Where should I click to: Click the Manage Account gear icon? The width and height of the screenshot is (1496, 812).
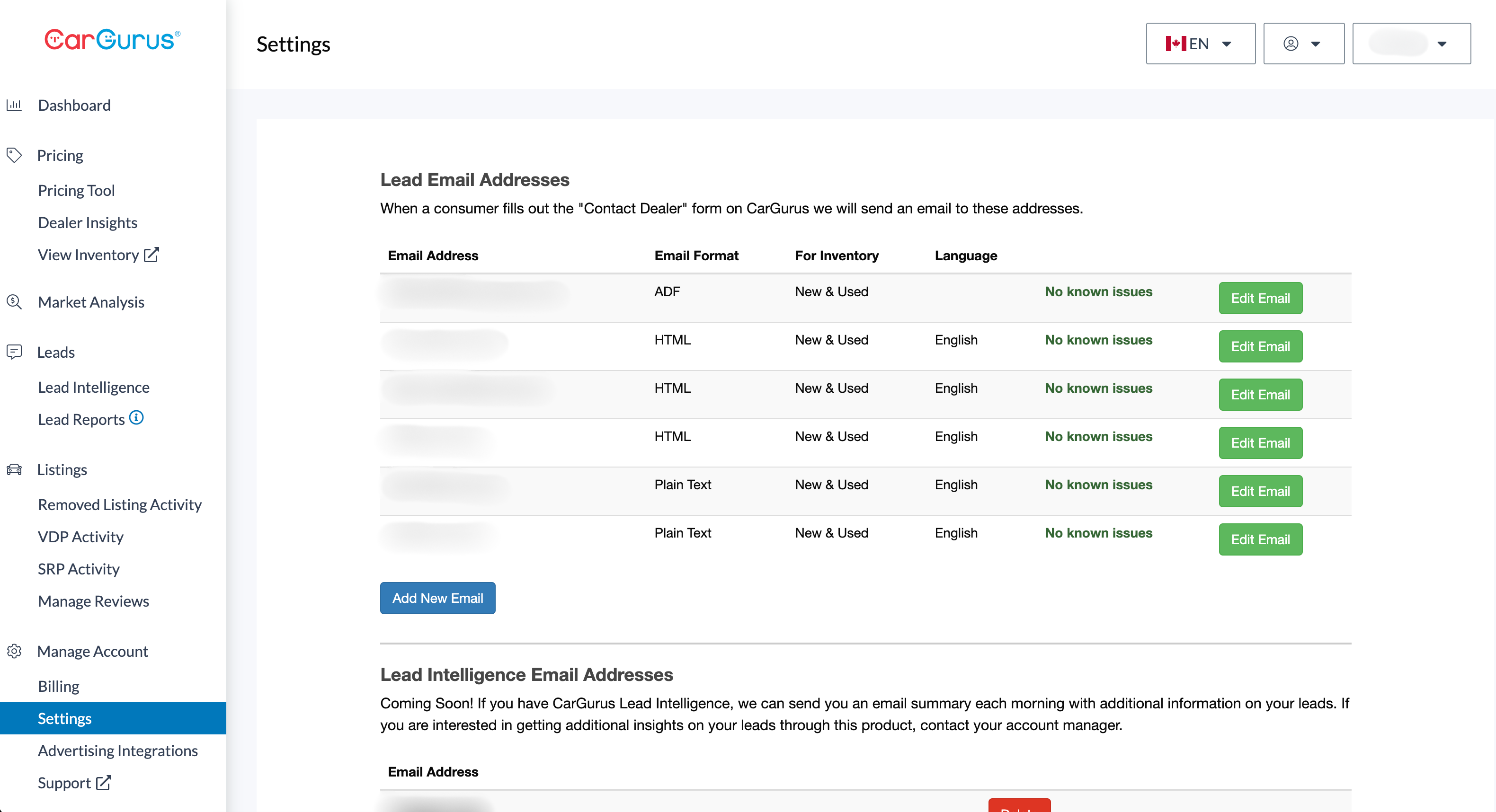(x=14, y=651)
